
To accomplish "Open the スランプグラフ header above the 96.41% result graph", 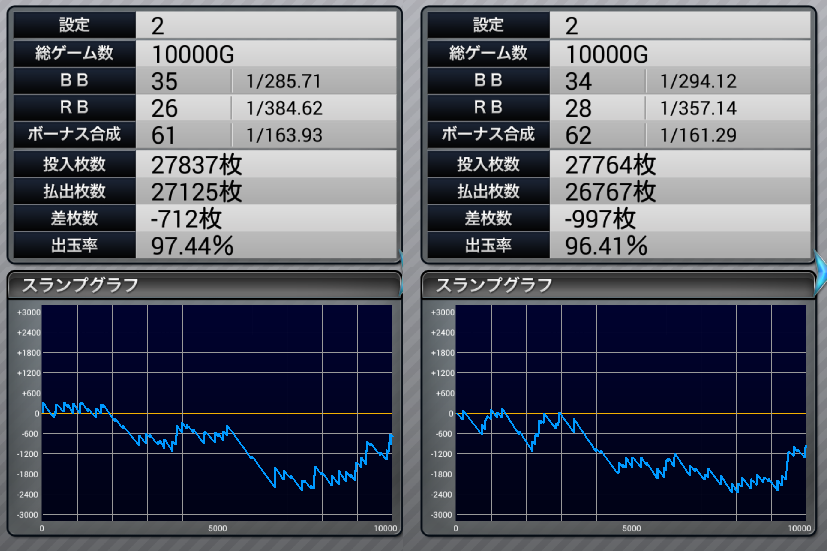I will click(x=619, y=285).
